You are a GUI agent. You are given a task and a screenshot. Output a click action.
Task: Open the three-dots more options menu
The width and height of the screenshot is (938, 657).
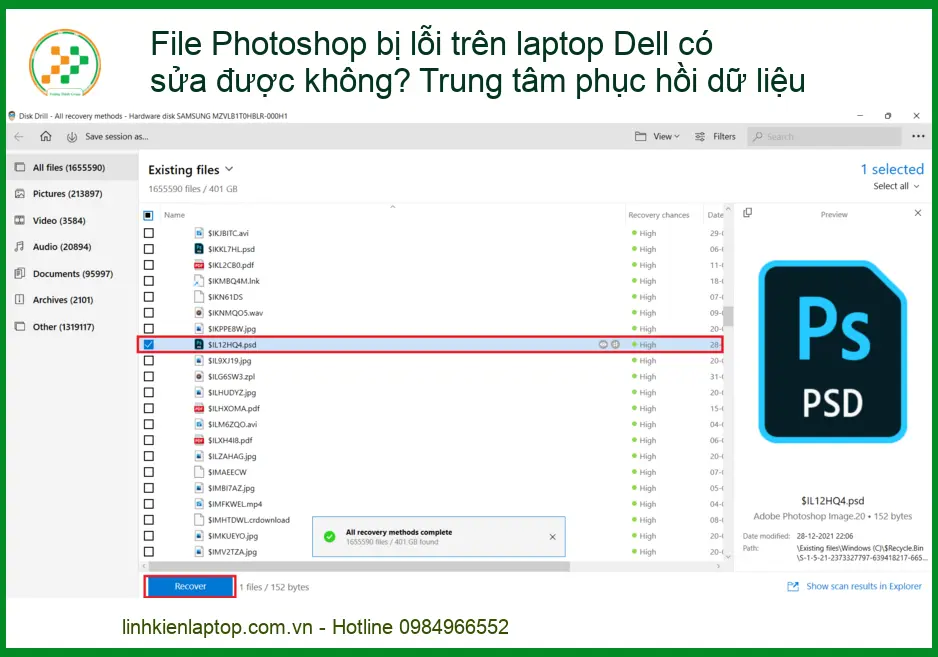(x=918, y=136)
